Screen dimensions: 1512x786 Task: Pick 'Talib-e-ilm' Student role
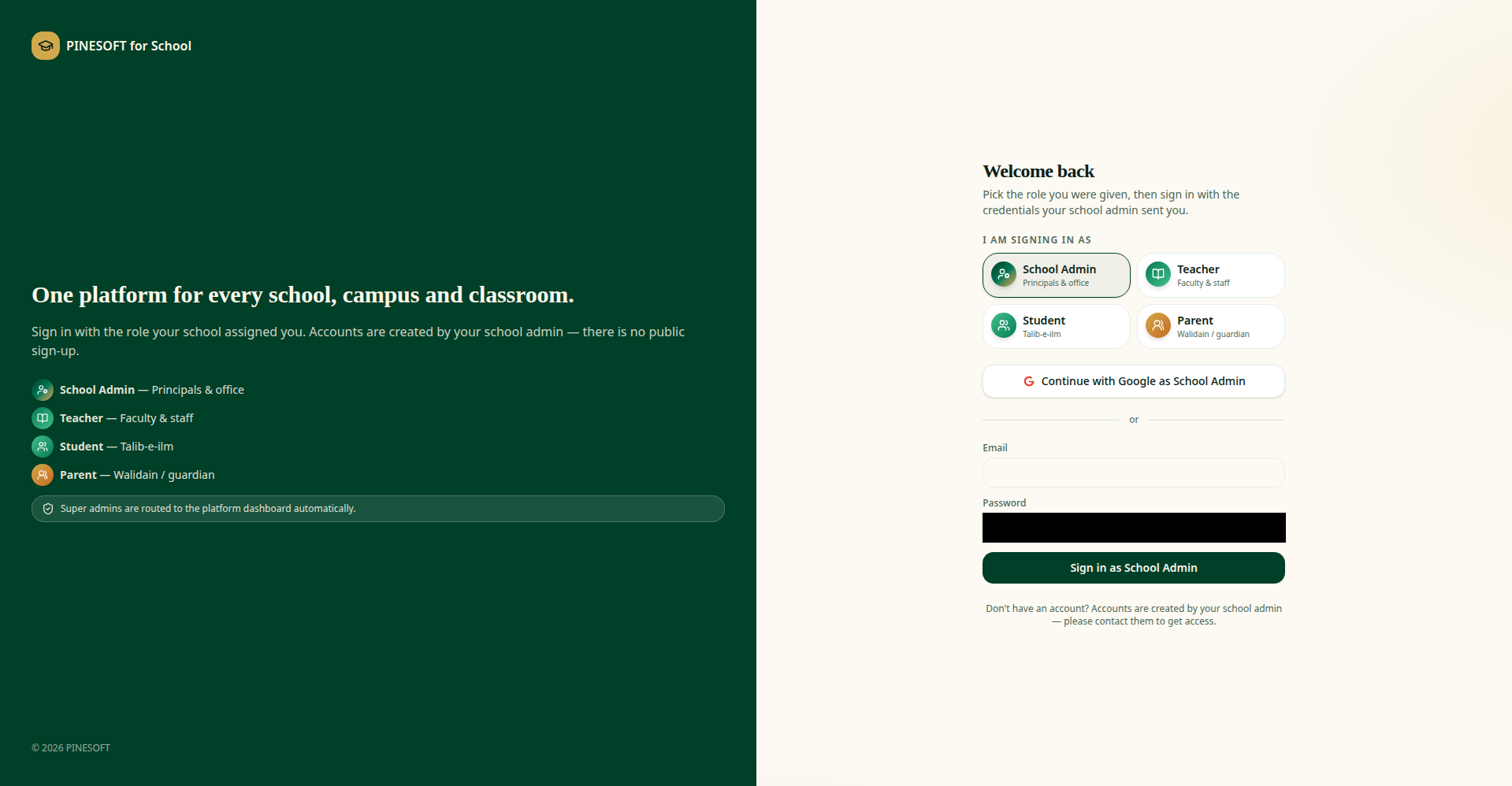click(1057, 326)
